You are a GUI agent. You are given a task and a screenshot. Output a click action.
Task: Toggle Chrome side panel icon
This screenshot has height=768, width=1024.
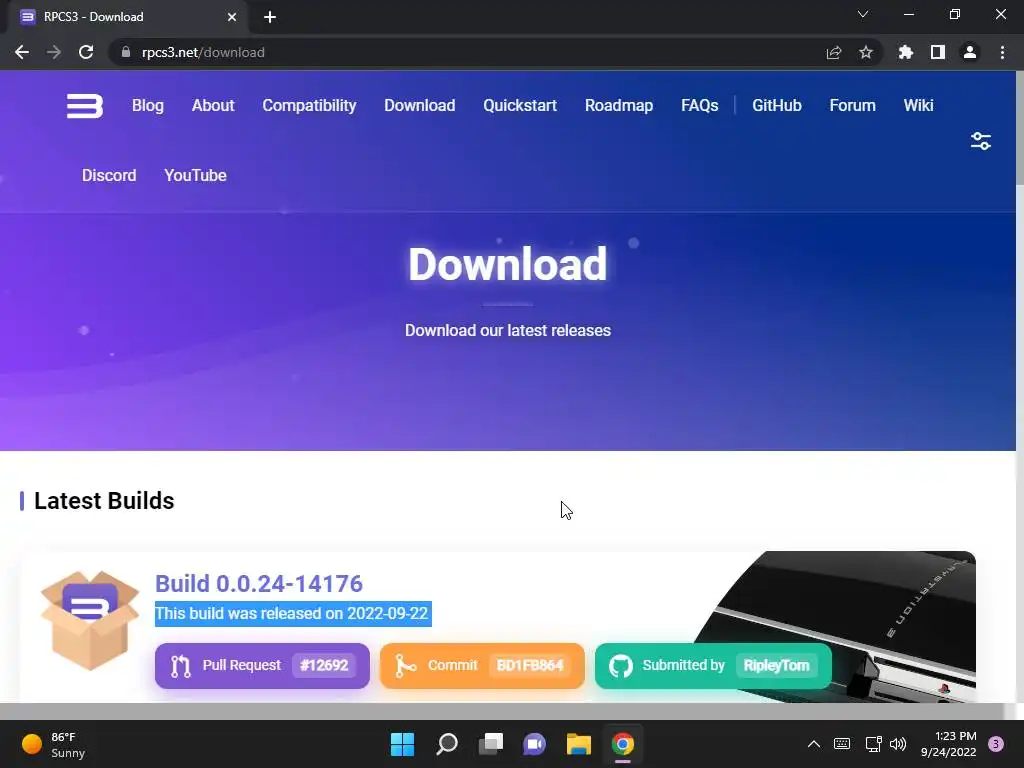[x=938, y=52]
